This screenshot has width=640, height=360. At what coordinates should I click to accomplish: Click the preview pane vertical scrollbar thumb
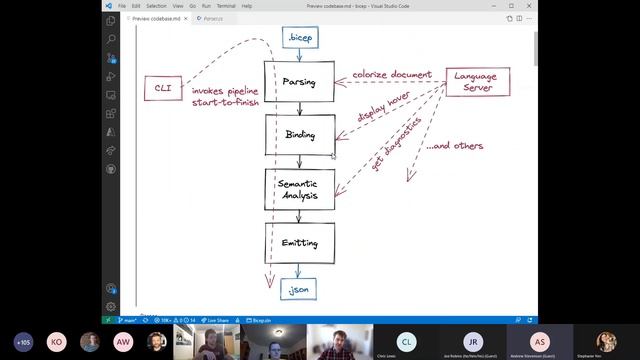(x=536, y=48)
